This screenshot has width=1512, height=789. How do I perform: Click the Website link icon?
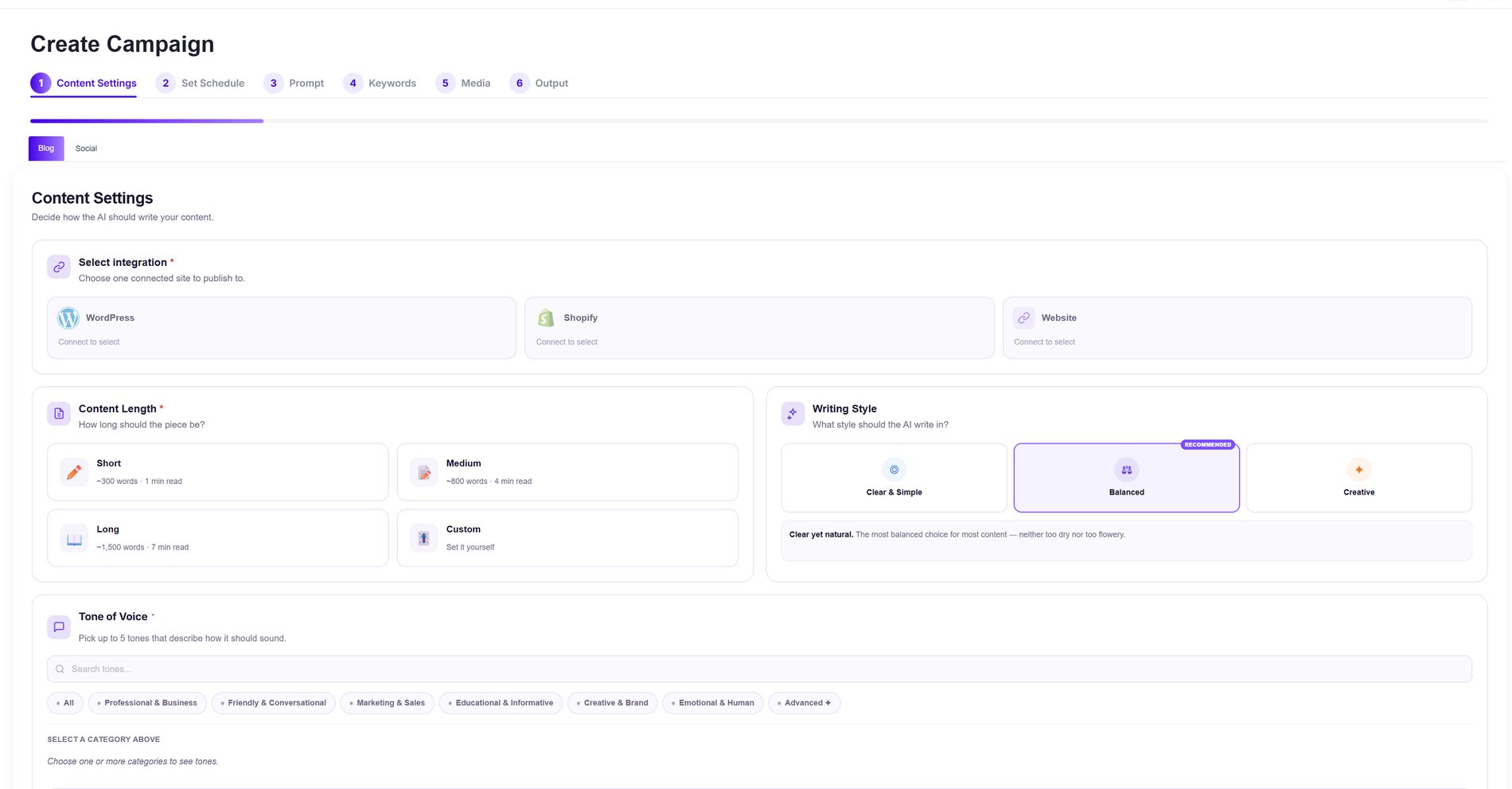tap(1024, 318)
